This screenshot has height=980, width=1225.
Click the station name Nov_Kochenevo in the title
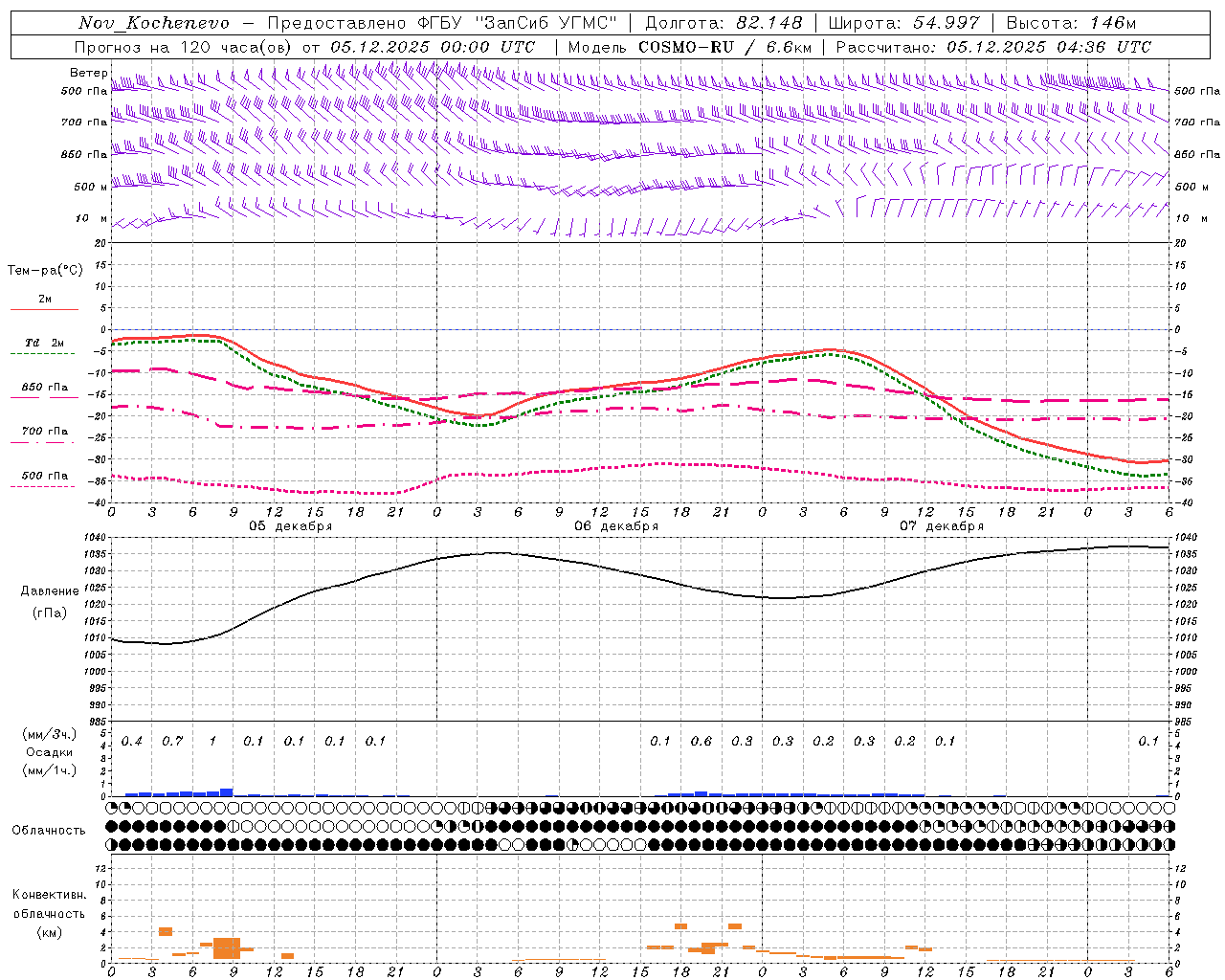[153, 24]
